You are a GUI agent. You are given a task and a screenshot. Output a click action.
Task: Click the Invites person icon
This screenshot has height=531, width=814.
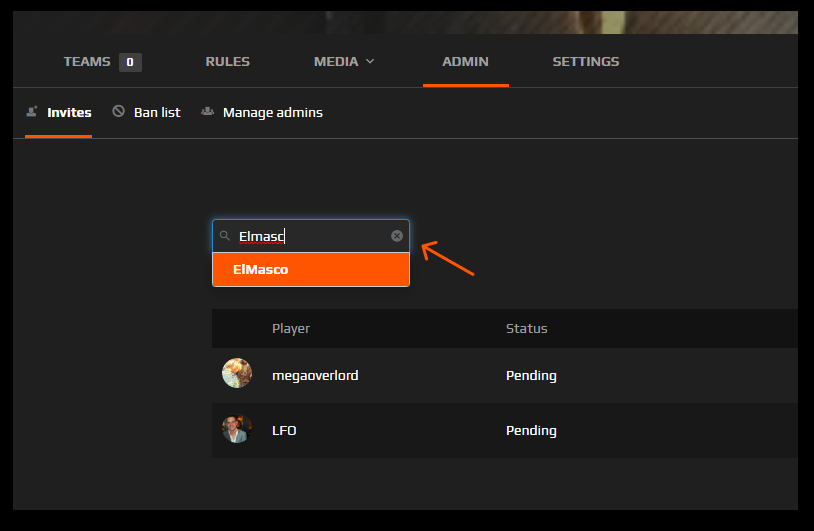(x=32, y=112)
